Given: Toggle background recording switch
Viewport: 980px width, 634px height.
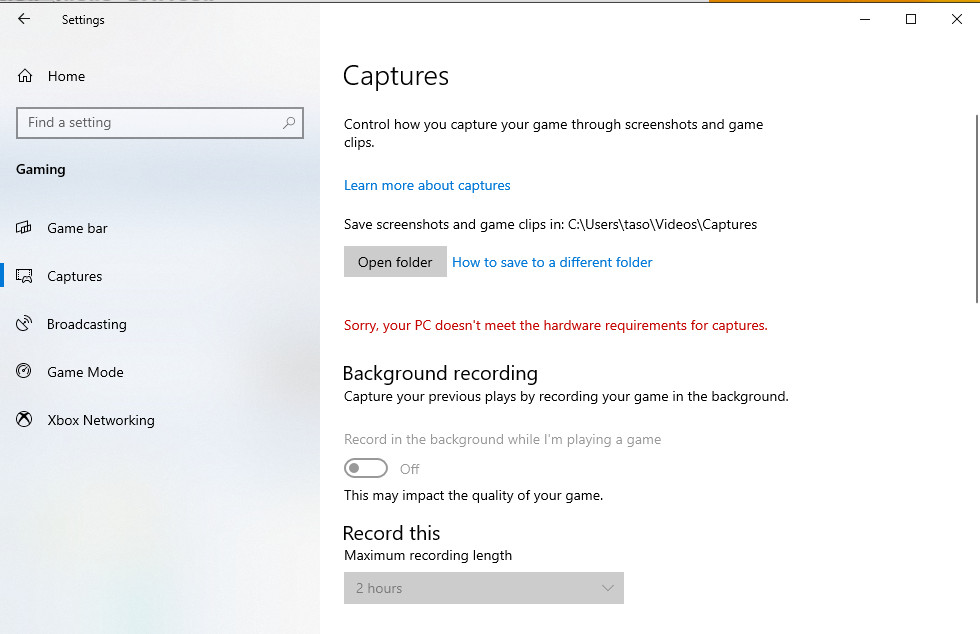Looking at the screenshot, I should (x=365, y=468).
